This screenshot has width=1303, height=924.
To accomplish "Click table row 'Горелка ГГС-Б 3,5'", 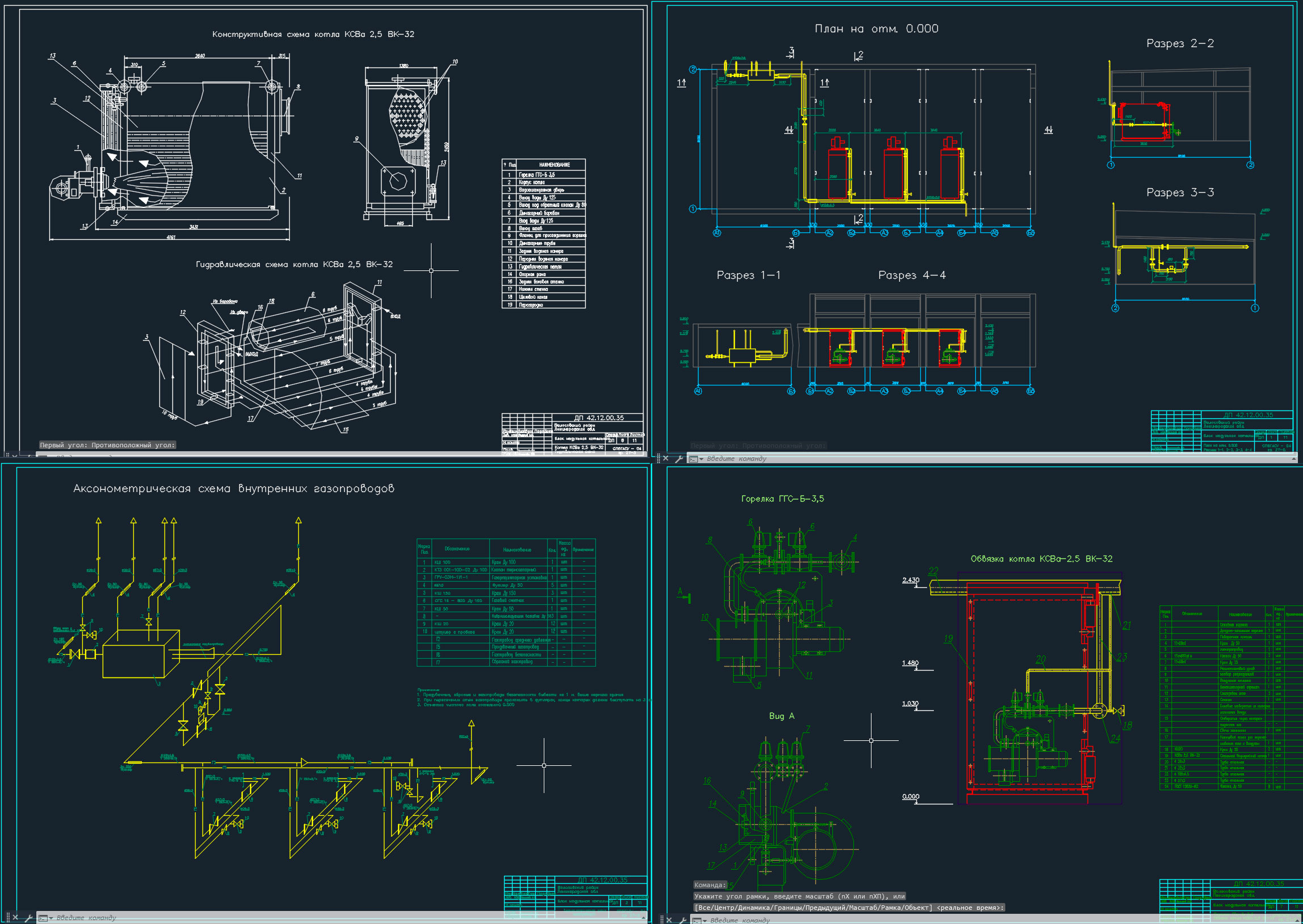I will [543, 175].
